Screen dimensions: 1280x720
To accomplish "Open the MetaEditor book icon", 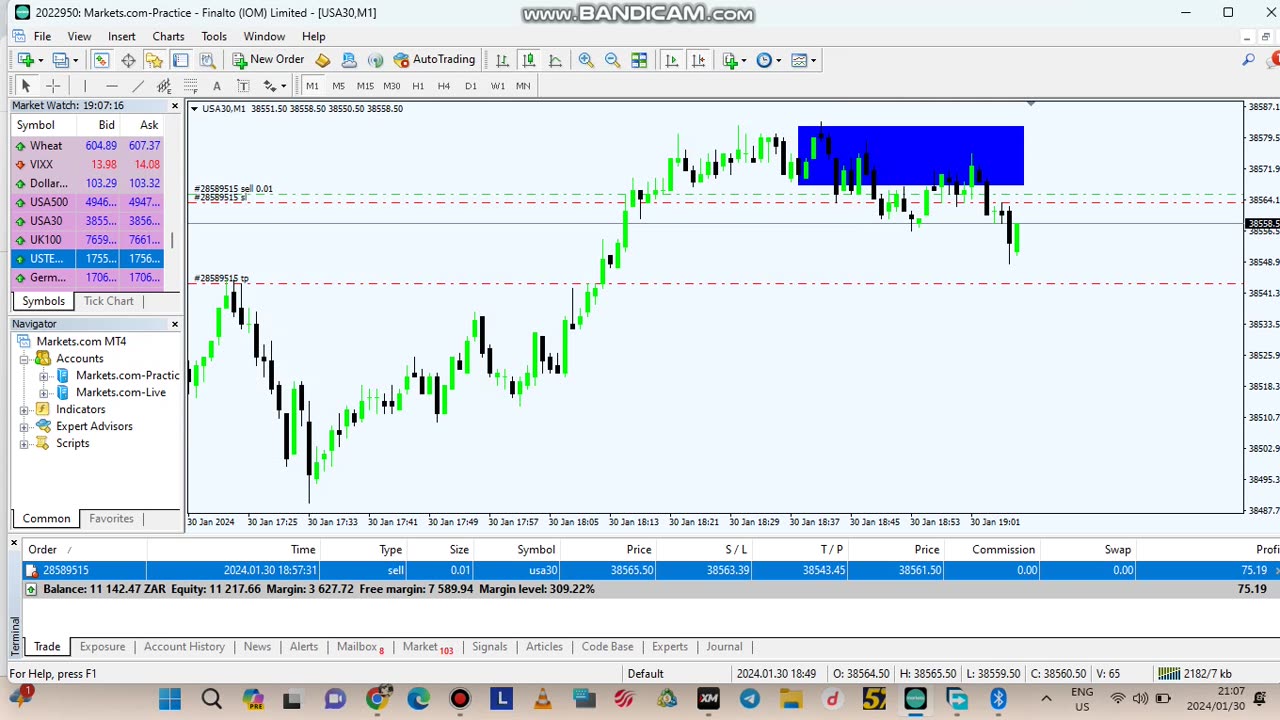I will [x=323, y=60].
